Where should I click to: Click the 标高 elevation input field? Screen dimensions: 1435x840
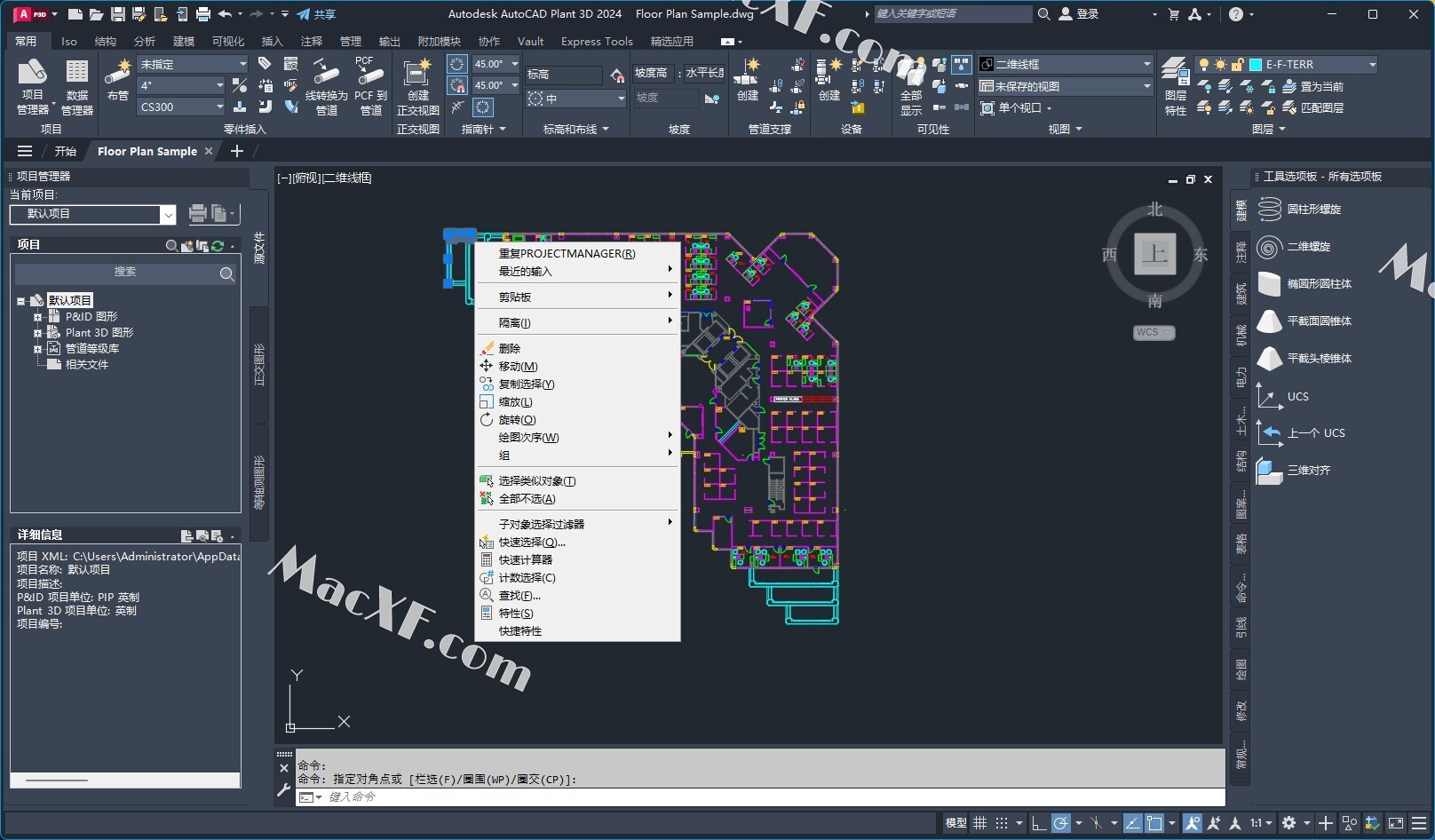pos(563,75)
